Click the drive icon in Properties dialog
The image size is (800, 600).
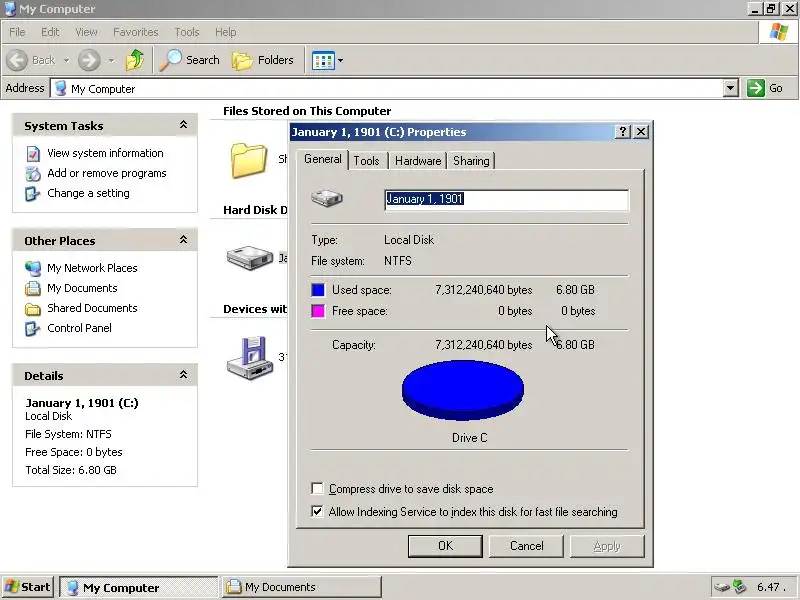point(327,198)
